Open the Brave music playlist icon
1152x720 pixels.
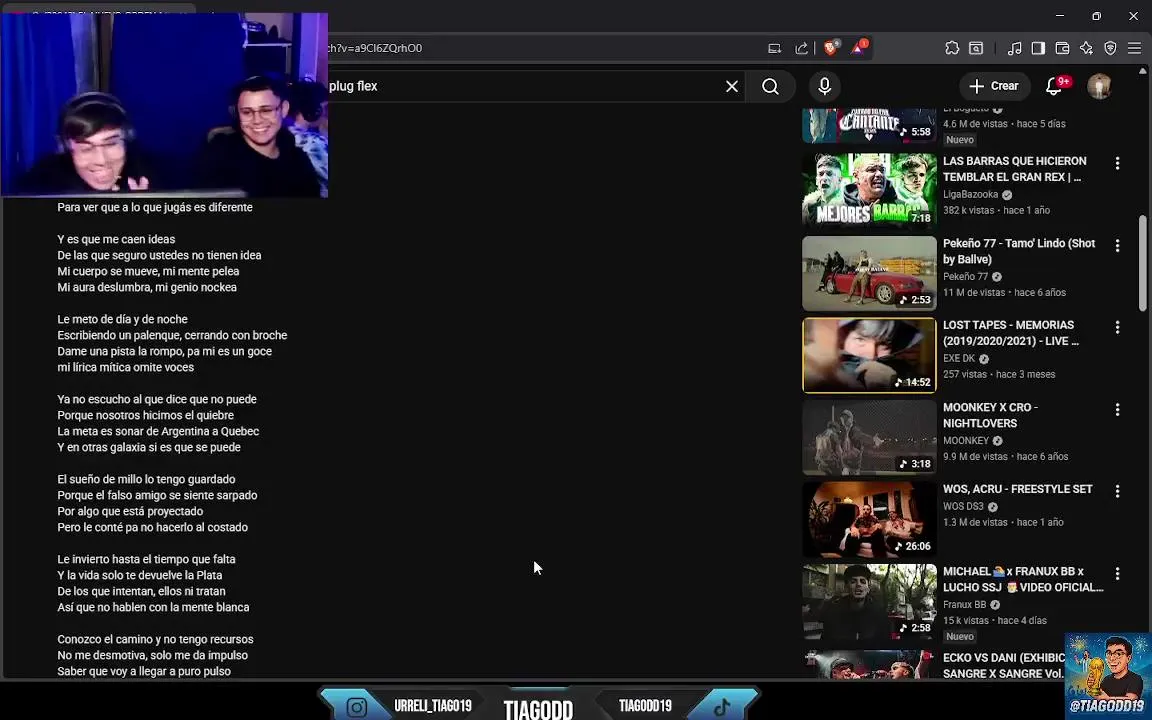tap(1015, 48)
